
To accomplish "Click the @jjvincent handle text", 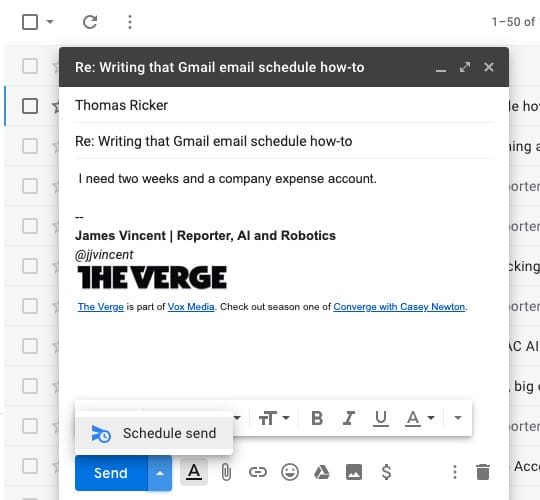I will (x=104, y=255).
